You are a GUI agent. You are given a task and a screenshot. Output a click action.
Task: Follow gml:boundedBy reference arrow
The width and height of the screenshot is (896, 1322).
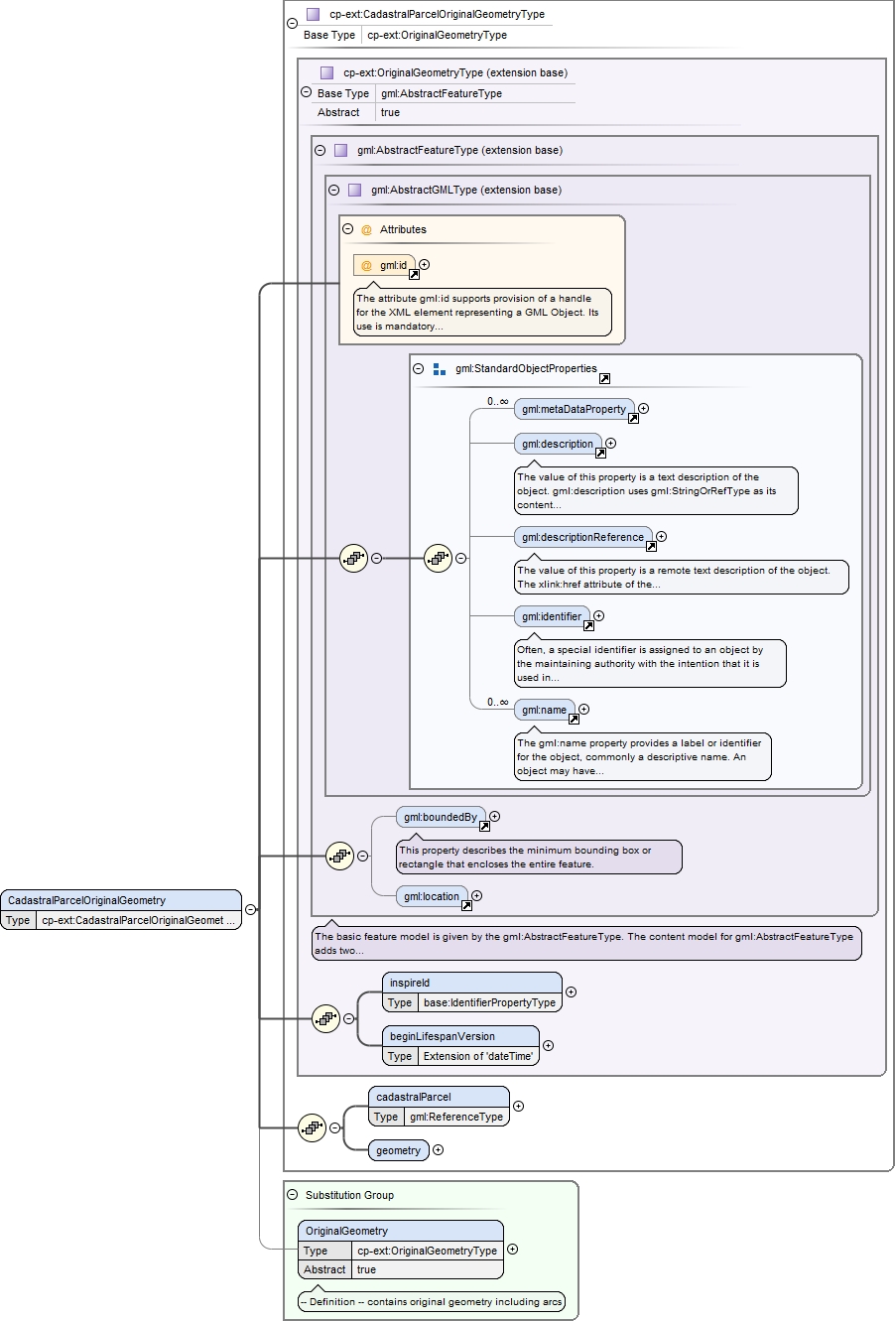(x=484, y=826)
